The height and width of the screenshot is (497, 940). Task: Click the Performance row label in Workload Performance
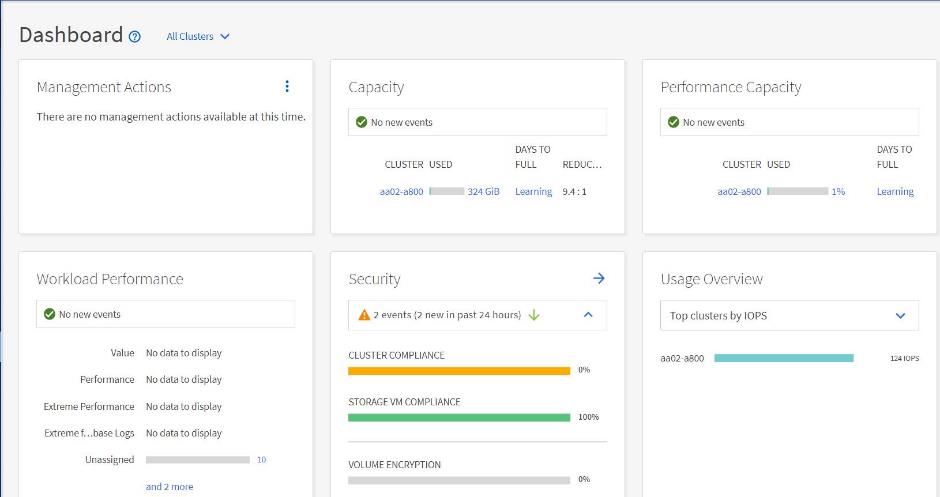point(107,379)
